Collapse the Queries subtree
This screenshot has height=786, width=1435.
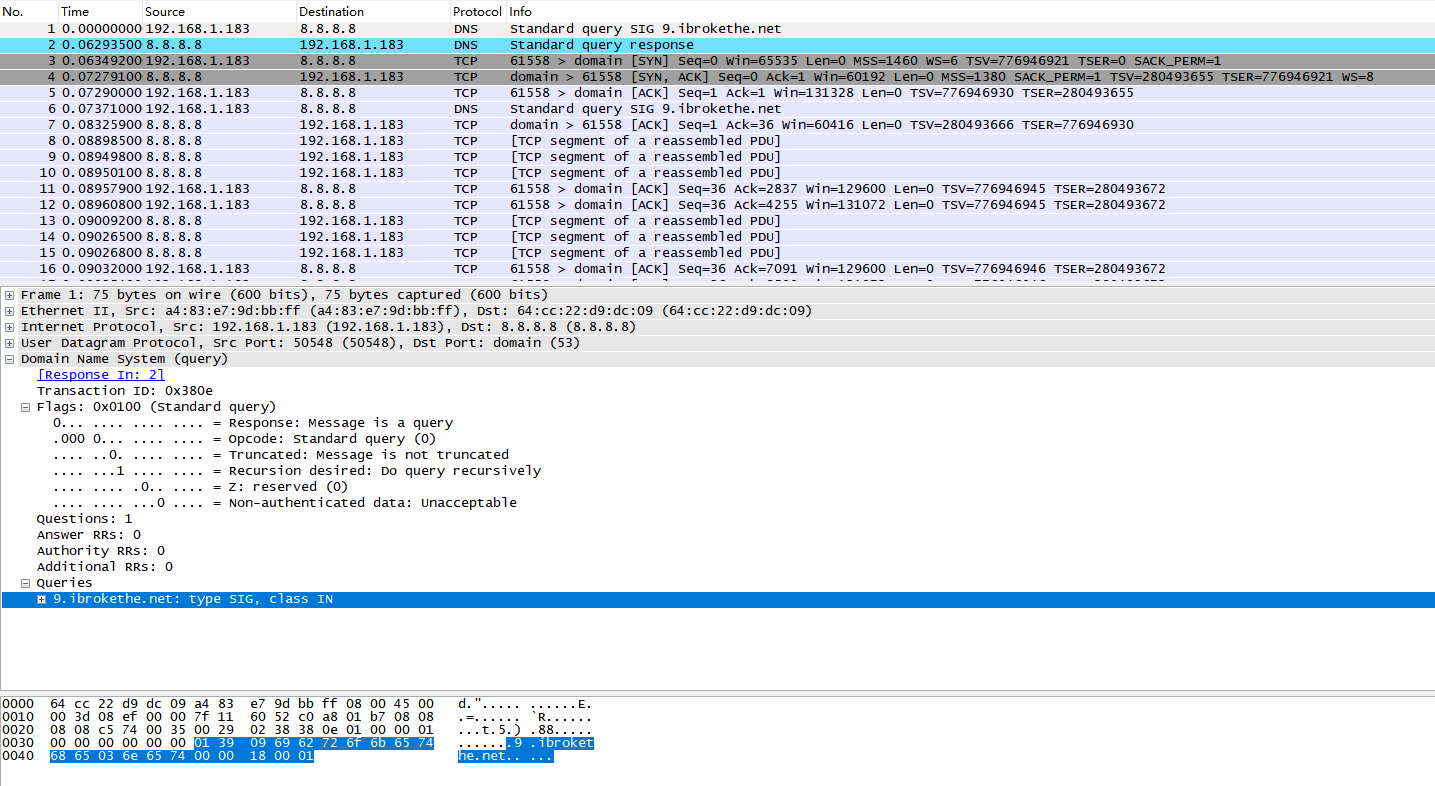(x=26, y=583)
